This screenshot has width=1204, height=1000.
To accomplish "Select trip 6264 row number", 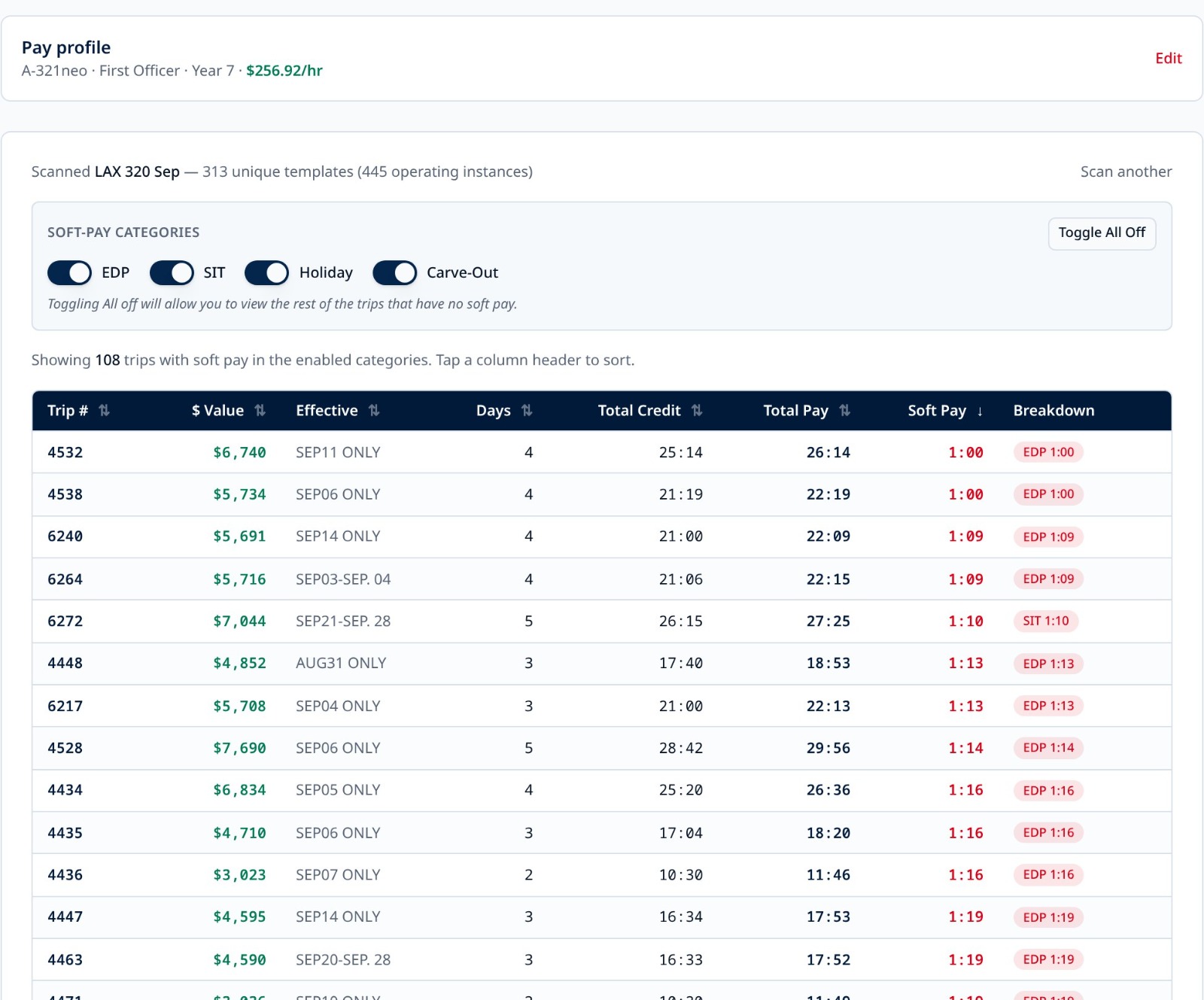I will pyautogui.click(x=65, y=579).
